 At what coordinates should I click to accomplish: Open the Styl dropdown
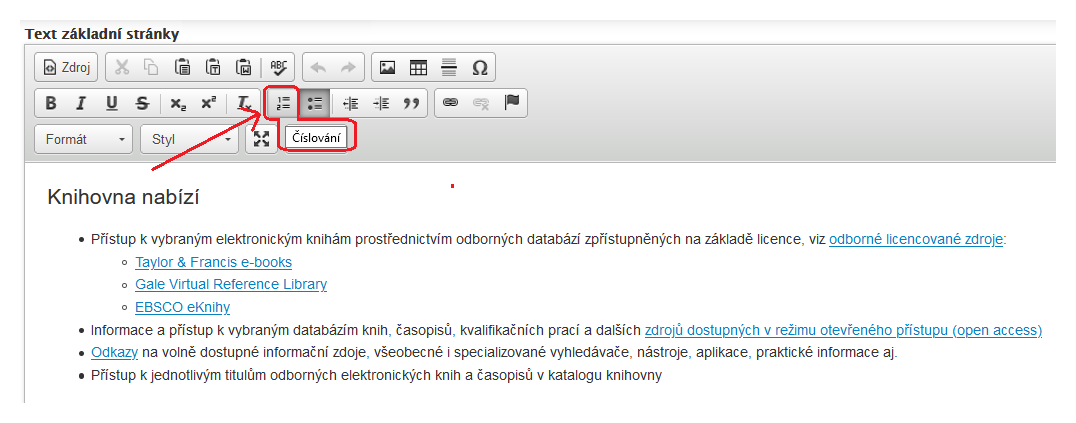(189, 139)
